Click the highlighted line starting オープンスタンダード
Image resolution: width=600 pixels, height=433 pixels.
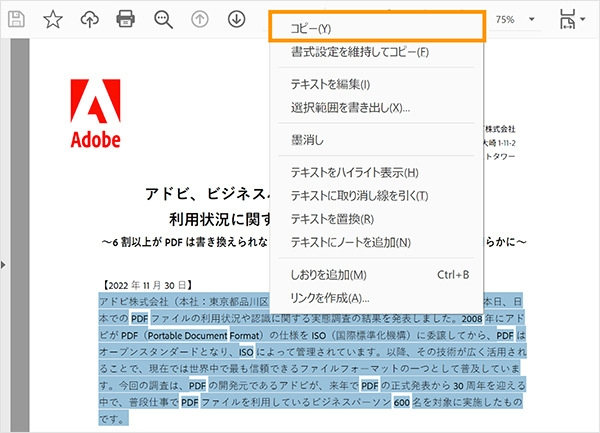[313, 352]
